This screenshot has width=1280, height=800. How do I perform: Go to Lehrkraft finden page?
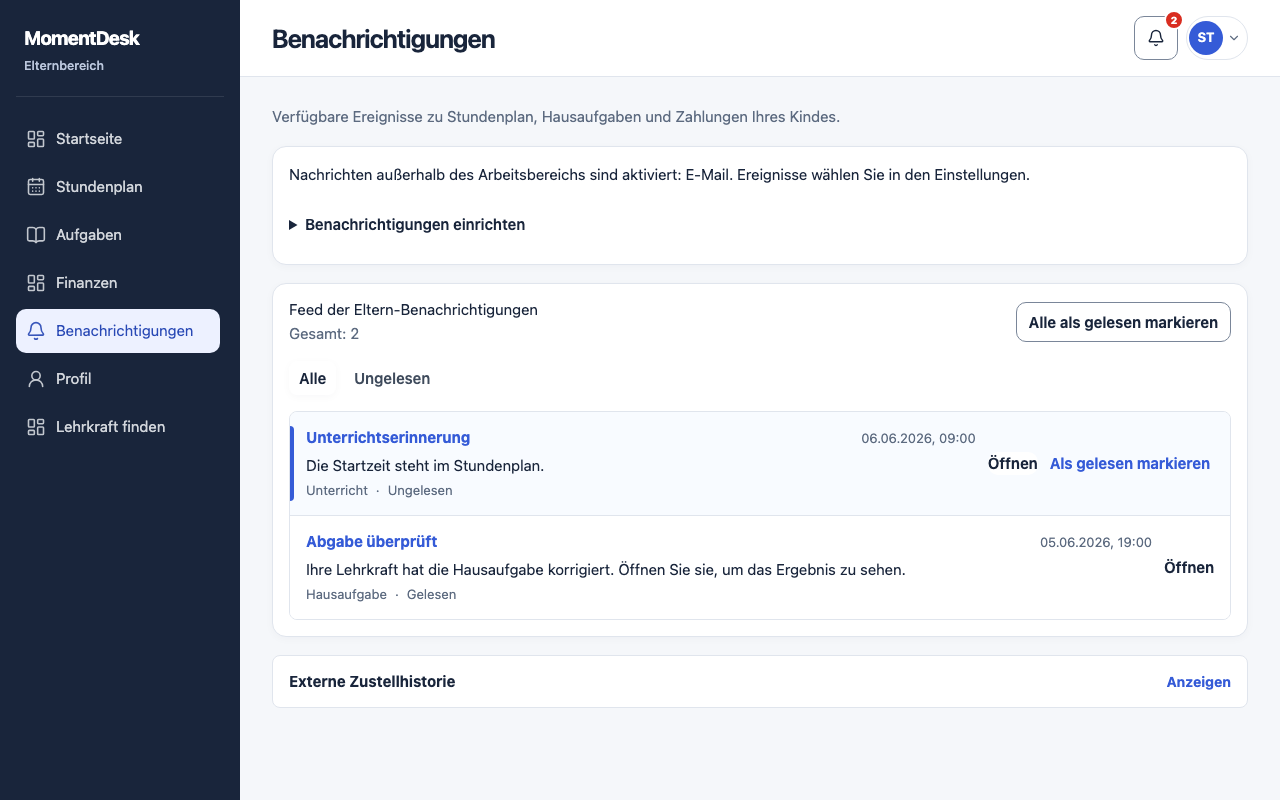click(x=118, y=427)
